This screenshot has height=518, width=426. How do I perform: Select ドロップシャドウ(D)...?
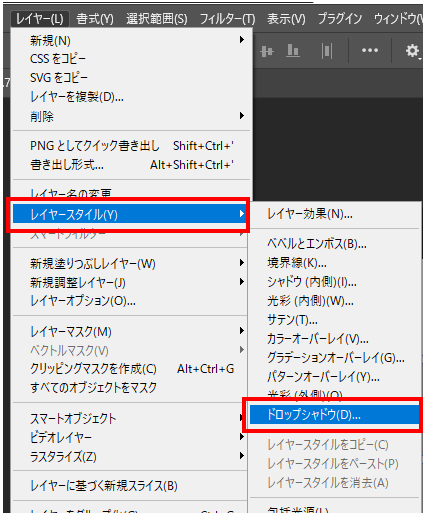point(334,415)
